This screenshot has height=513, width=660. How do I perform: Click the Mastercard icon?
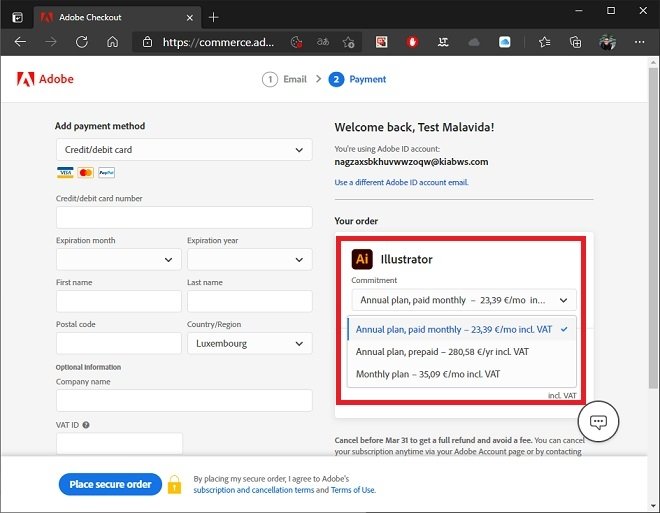(x=86, y=173)
